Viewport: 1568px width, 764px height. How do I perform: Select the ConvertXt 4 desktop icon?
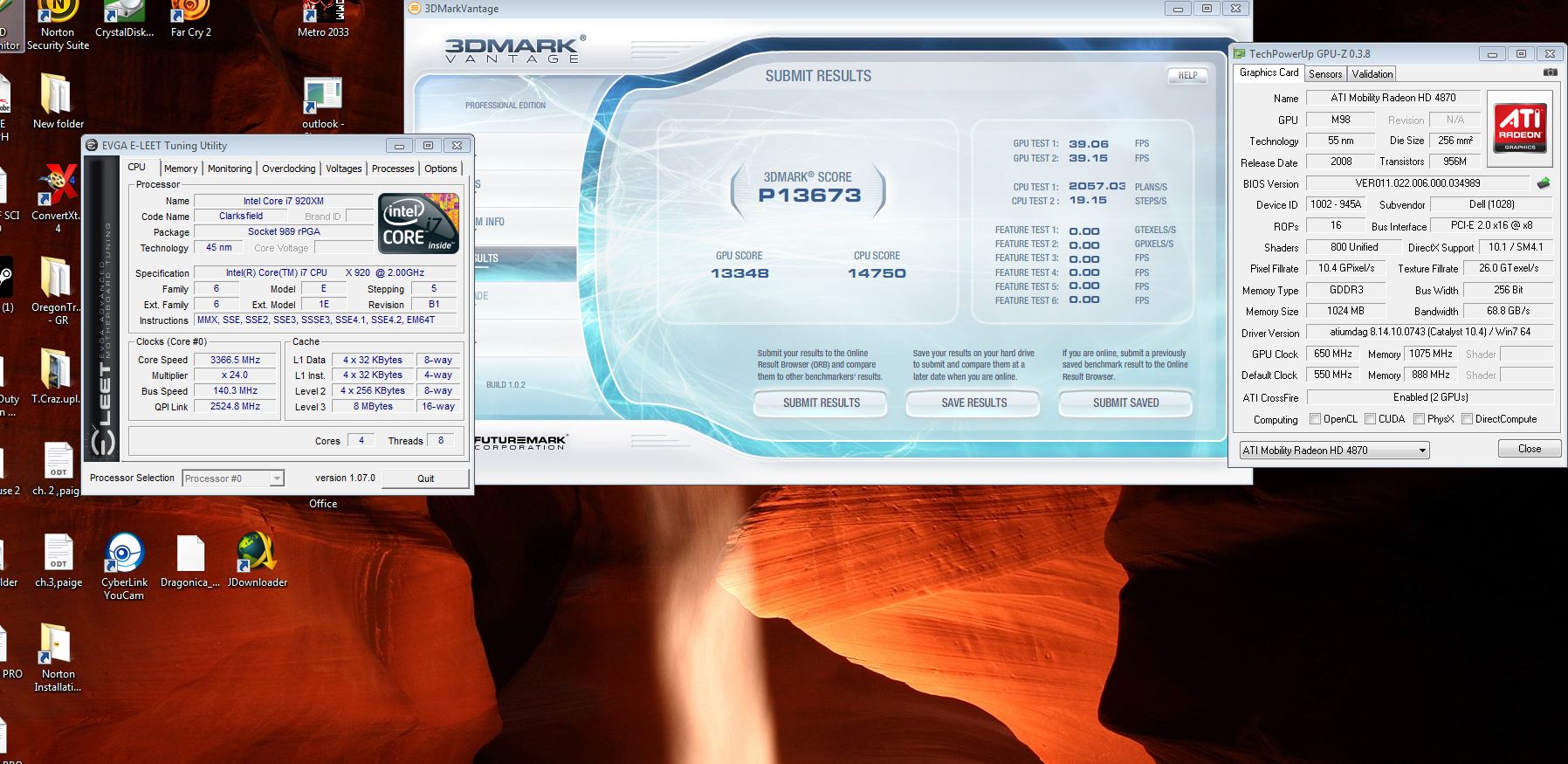(x=58, y=199)
